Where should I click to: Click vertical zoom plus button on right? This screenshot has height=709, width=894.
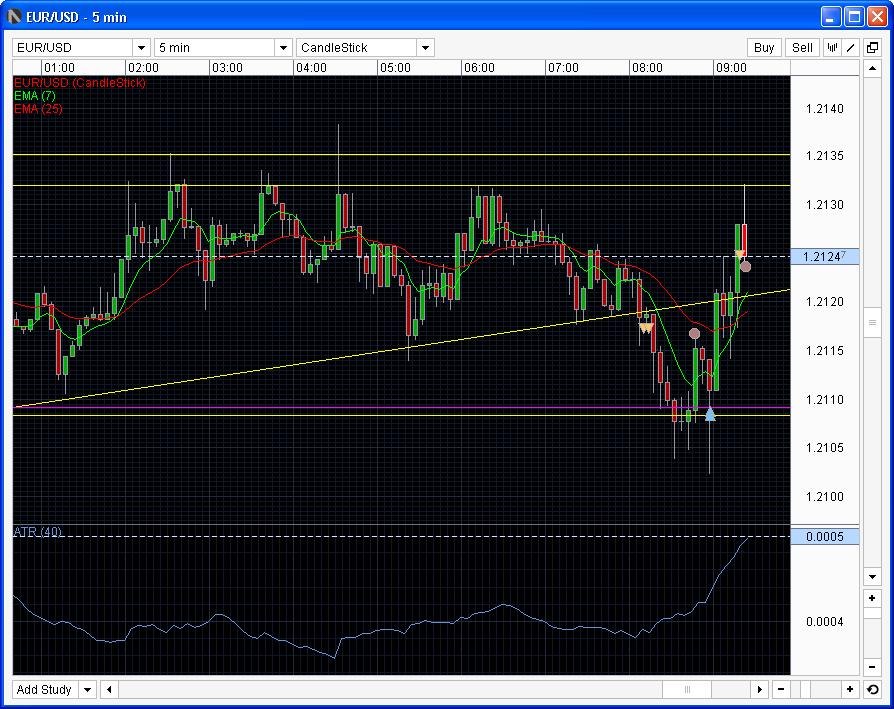pyautogui.click(x=872, y=598)
